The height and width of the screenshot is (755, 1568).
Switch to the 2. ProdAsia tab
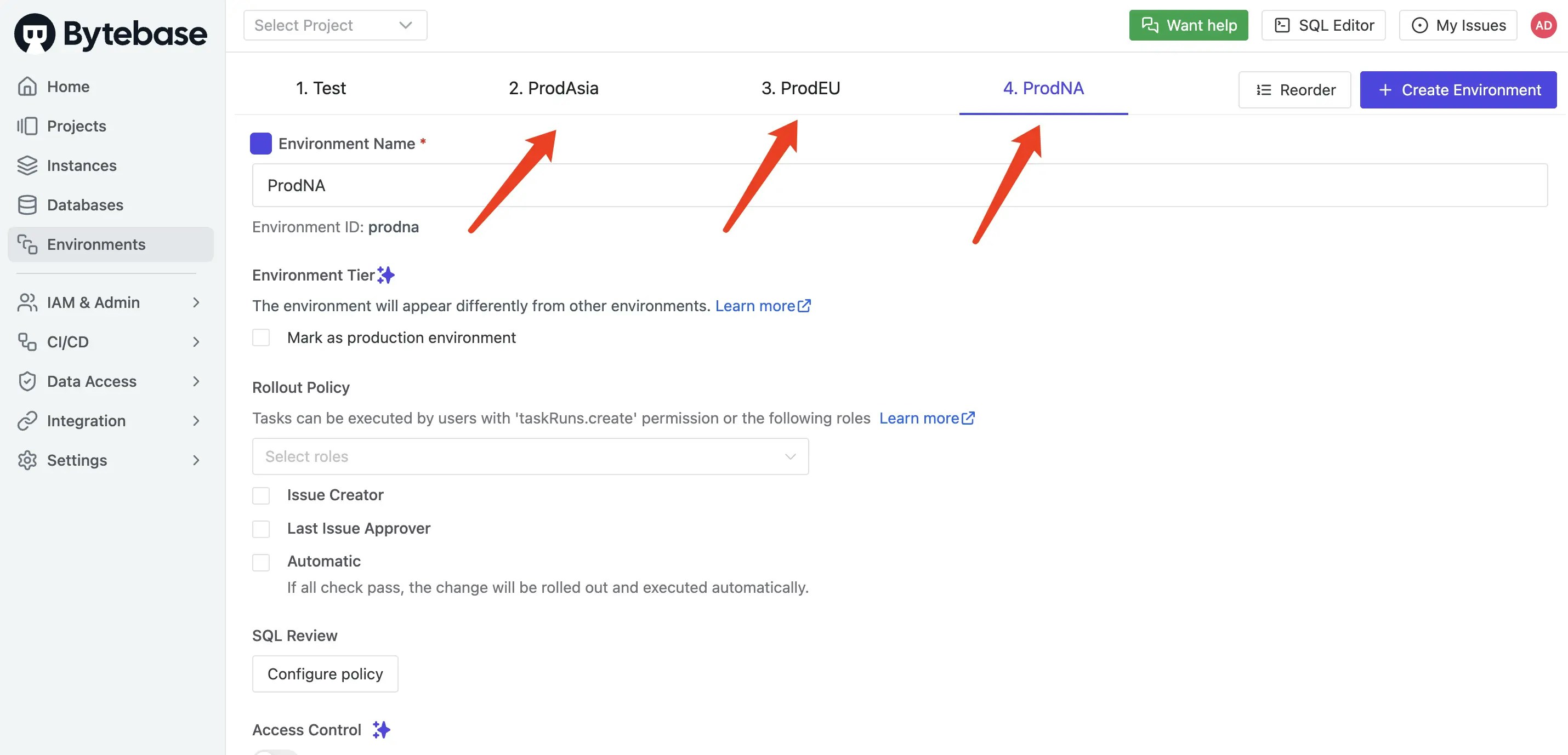click(553, 88)
